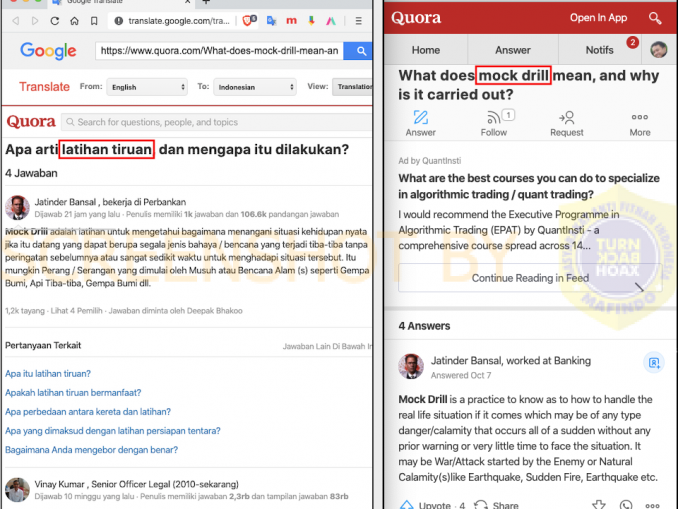The height and width of the screenshot is (509, 678).
Task: Open the View Translation dropdown
Action: point(352,87)
